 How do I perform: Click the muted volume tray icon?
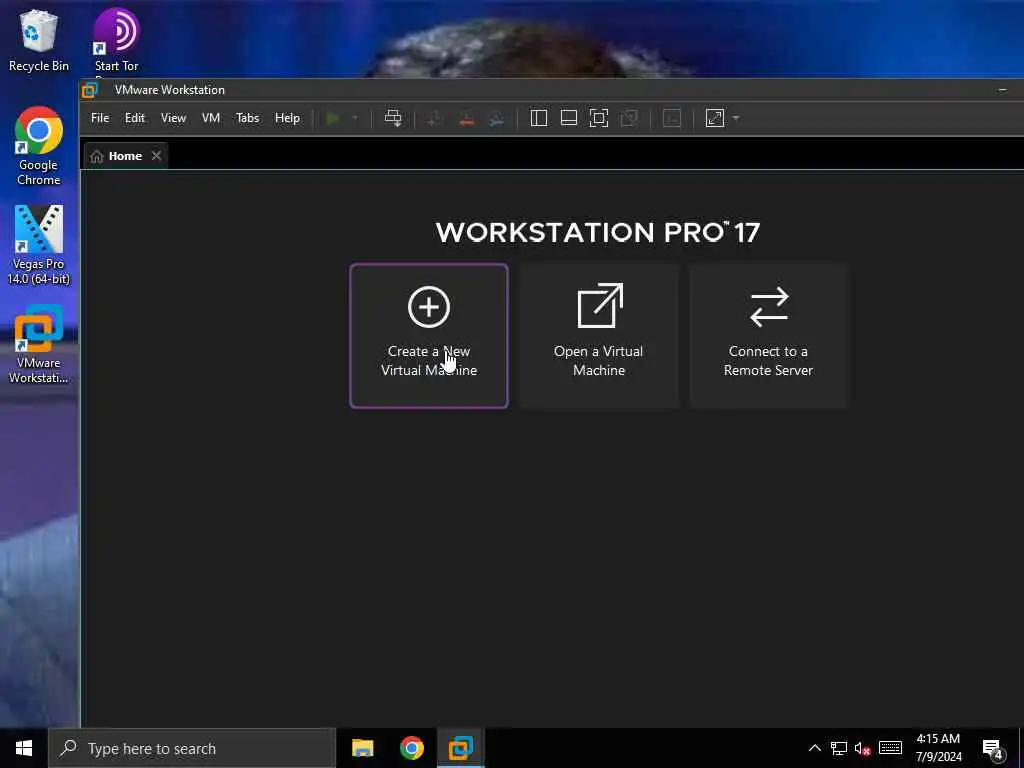[863, 748]
